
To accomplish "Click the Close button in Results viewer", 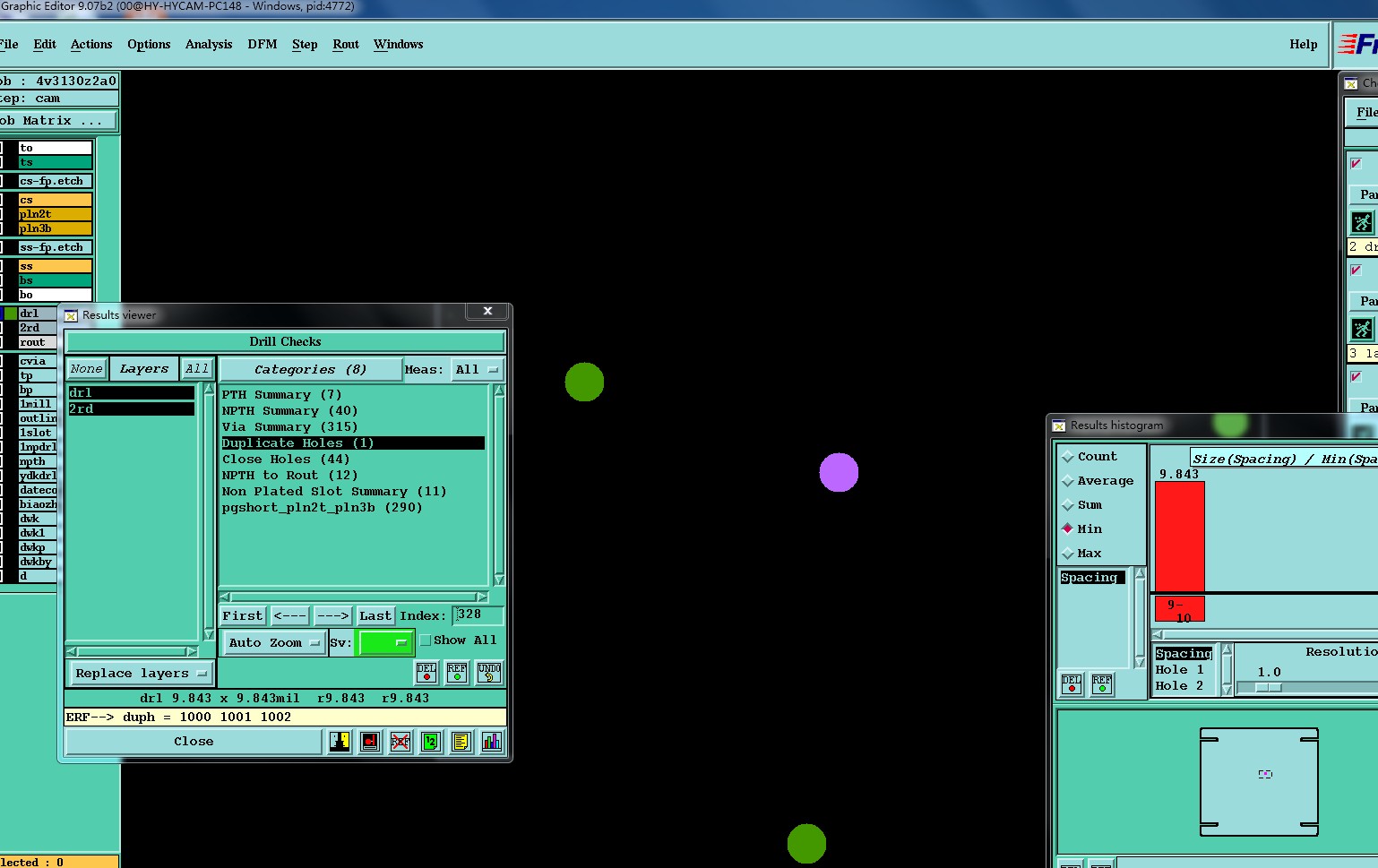I will pyautogui.click(x=194, y=742).
